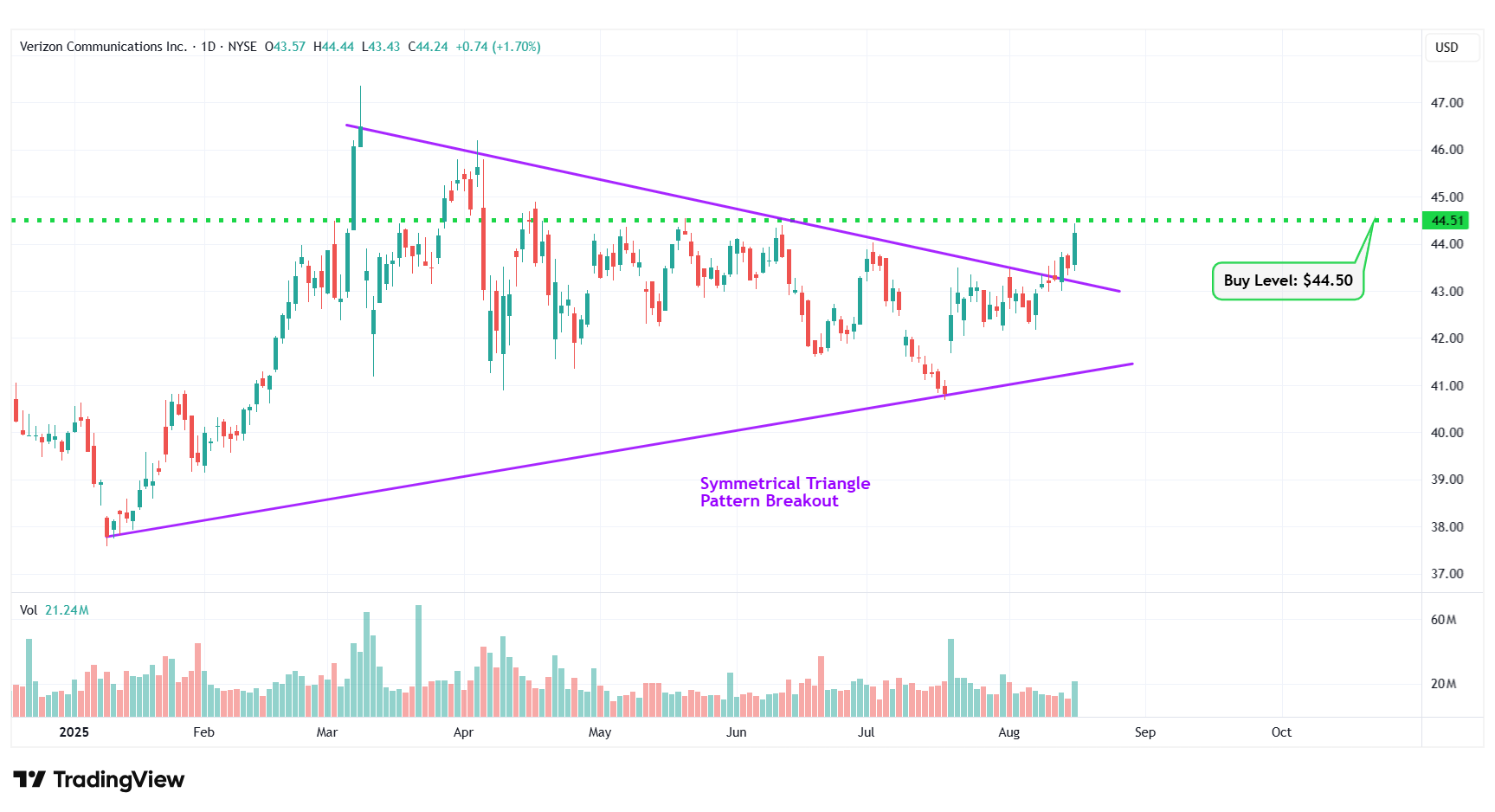Click the TradingView logo
The width and height of the screenshot is (1495, 812).
[x=99, y=780]
